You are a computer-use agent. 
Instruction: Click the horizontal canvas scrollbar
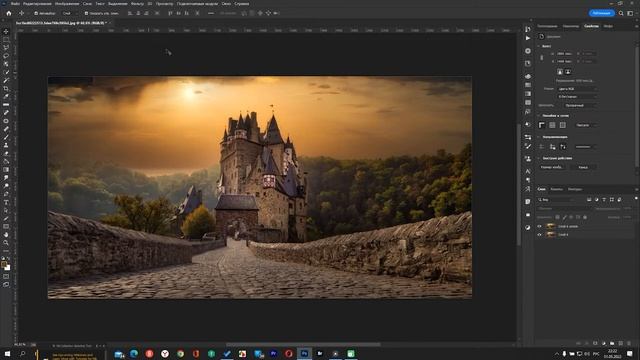302,344
